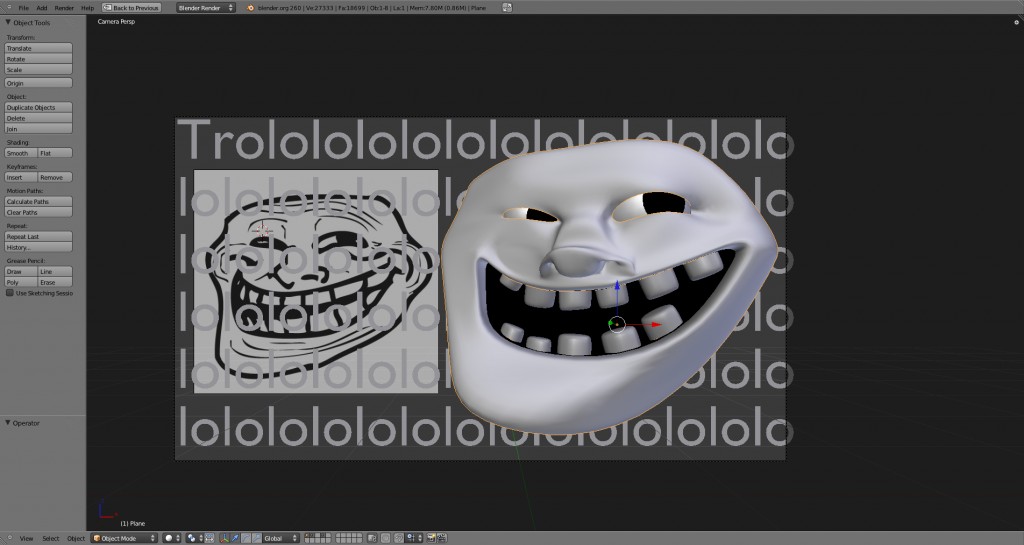Open the Global orientation dropdown

(x=281, y=538)
